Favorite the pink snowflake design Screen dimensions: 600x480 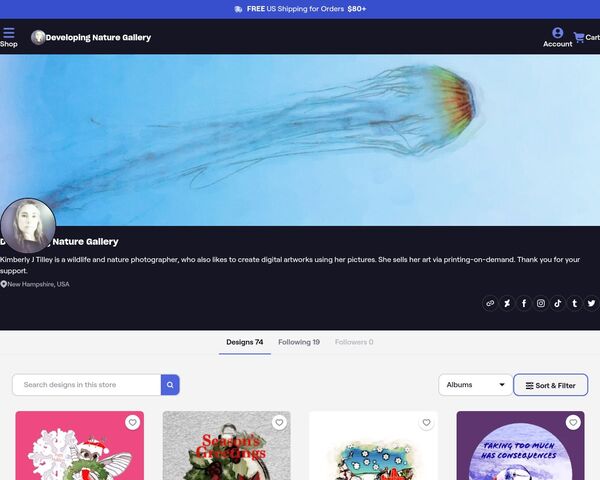pyautogui.click(x=132, y=423)
